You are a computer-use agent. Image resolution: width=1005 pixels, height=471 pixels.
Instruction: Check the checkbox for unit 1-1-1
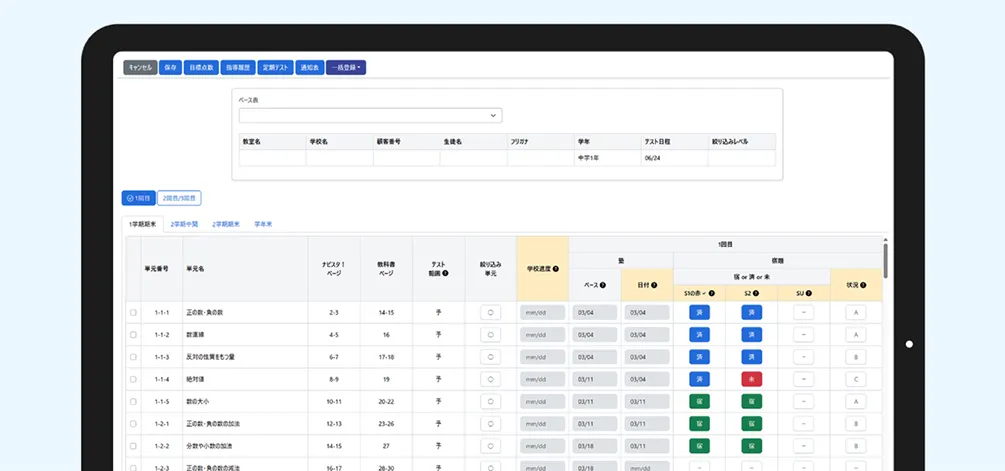[x=133, y=313]
